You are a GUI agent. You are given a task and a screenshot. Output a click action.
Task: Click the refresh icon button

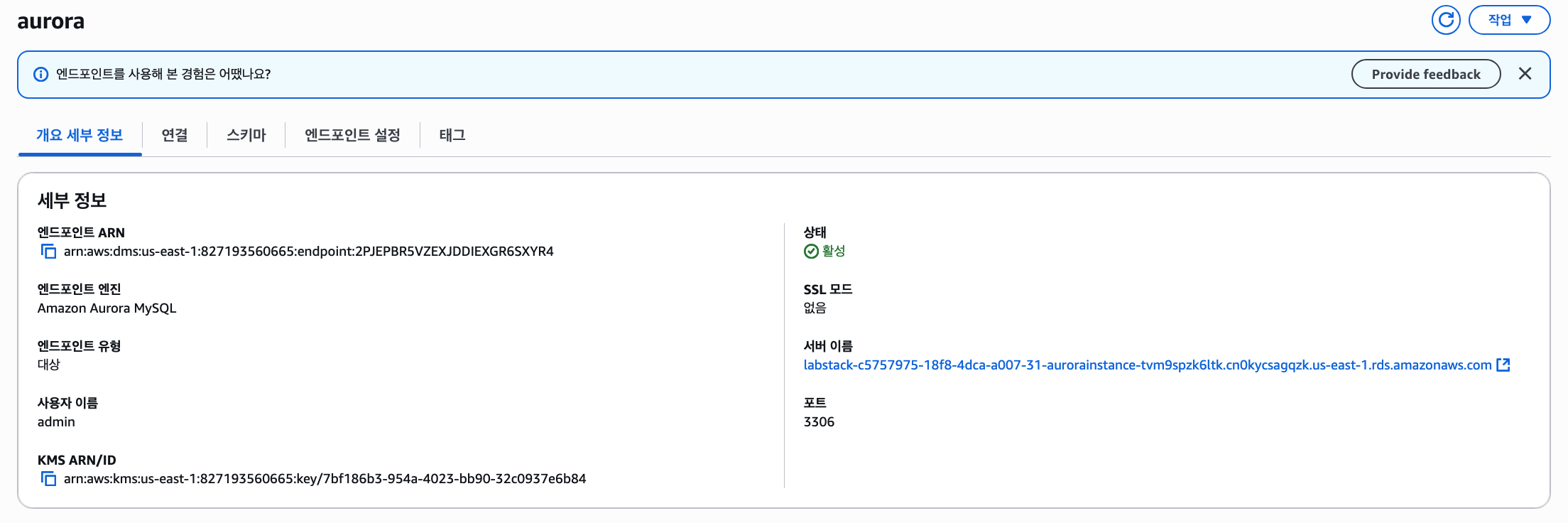(x=1446, y=20)
